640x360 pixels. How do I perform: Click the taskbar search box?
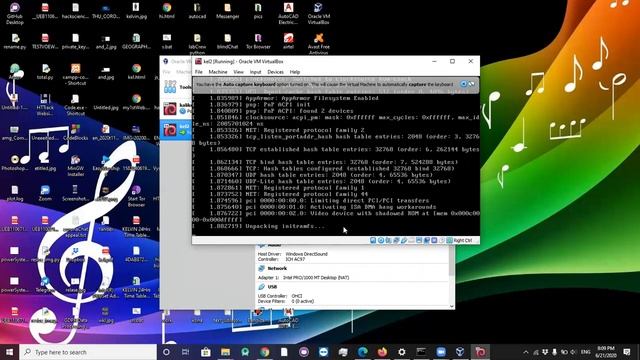click(x=88, y=352)
